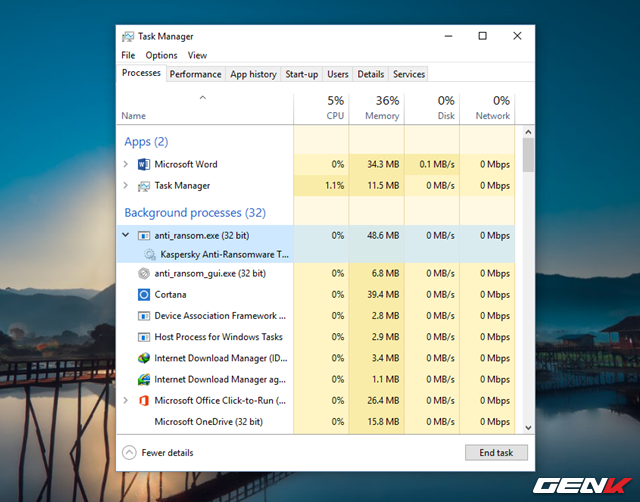
Task: Click the Host Process for Windows Tasks icon
Action: 144,337
